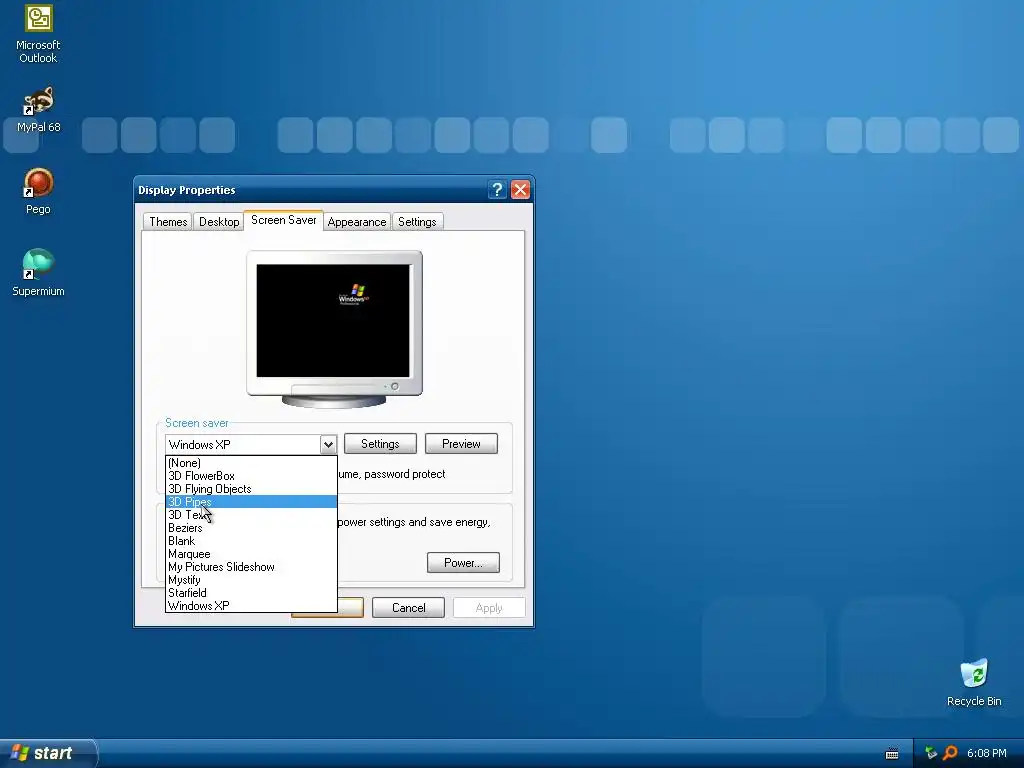This screenshot has width=1024, height=768.
Task: Click the 6:08 PM taskbar clock
Action: click(986, 753)
